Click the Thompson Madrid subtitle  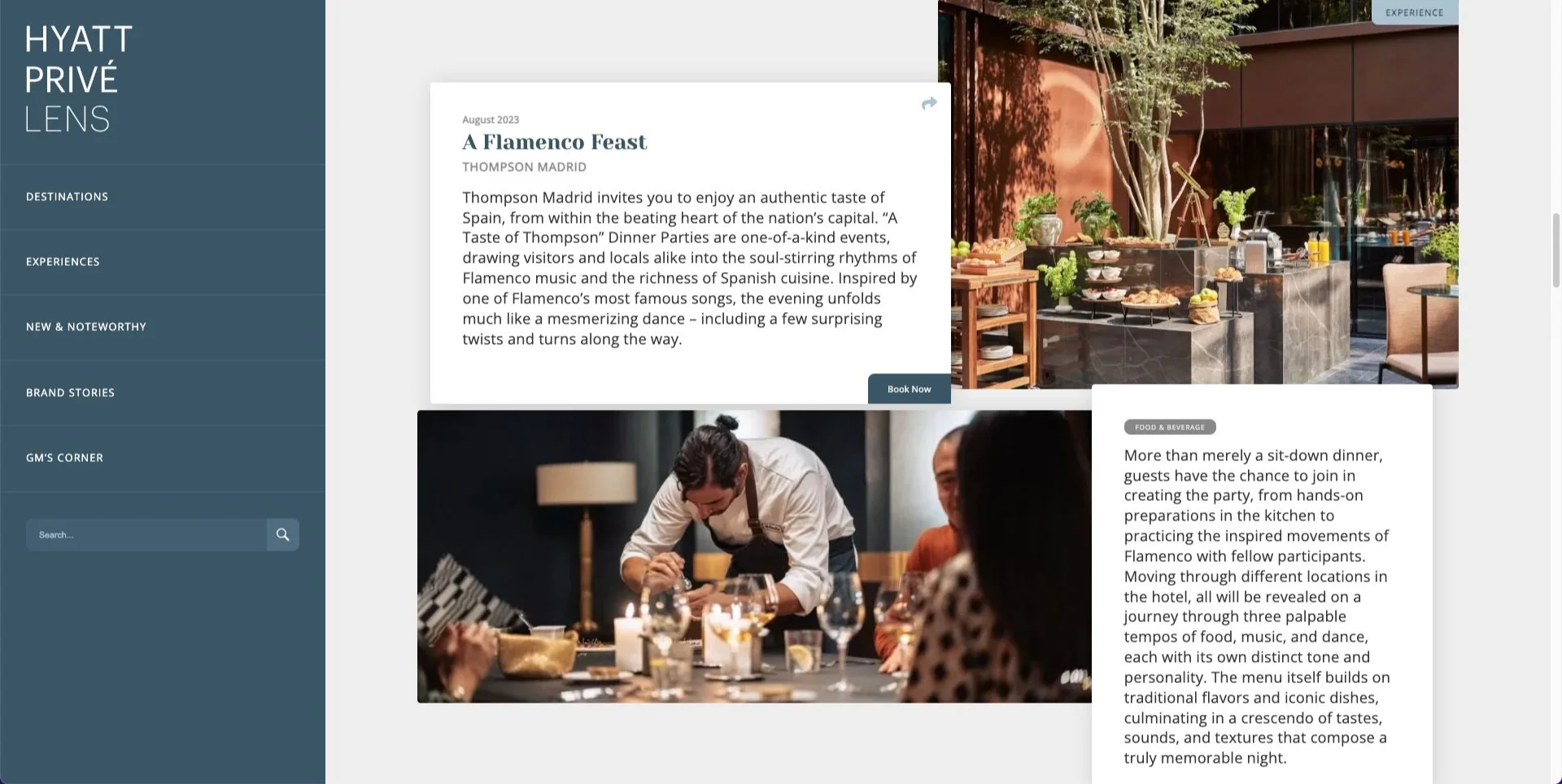[524, 168]
